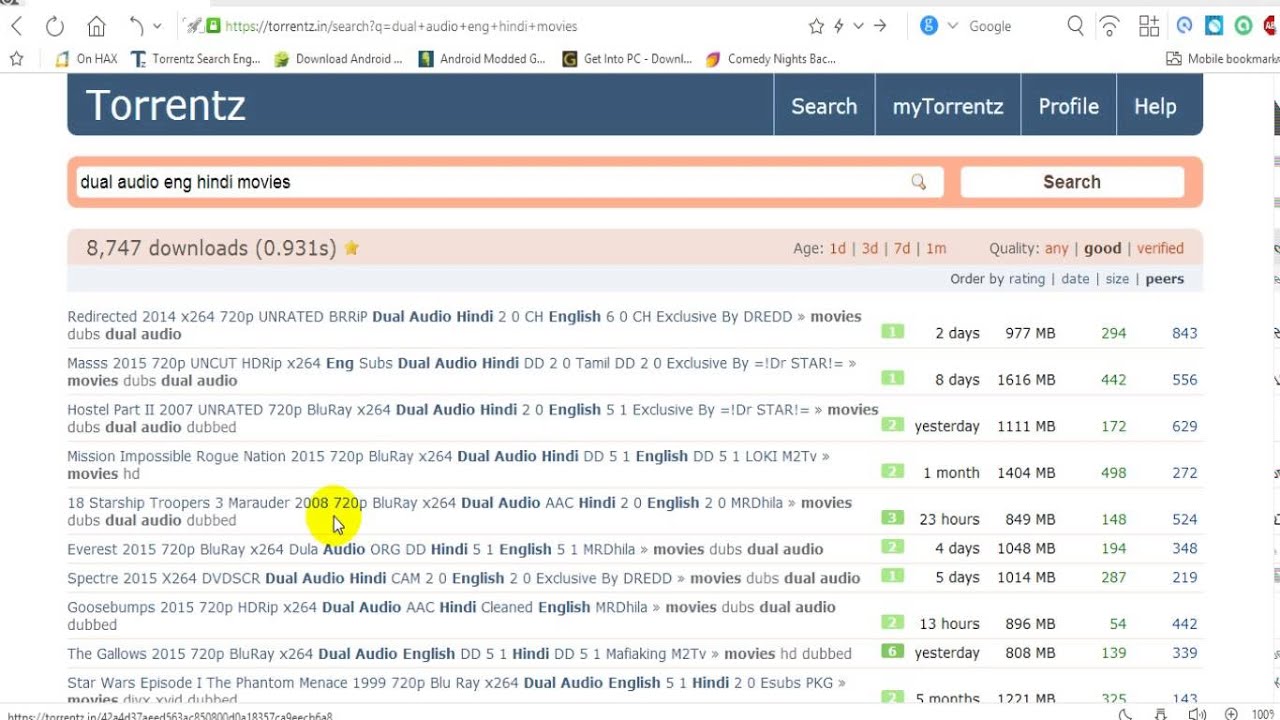Open The Gallows 2015 torrent result
This screenshot has height=720, width=1280.
pos(387,654)
